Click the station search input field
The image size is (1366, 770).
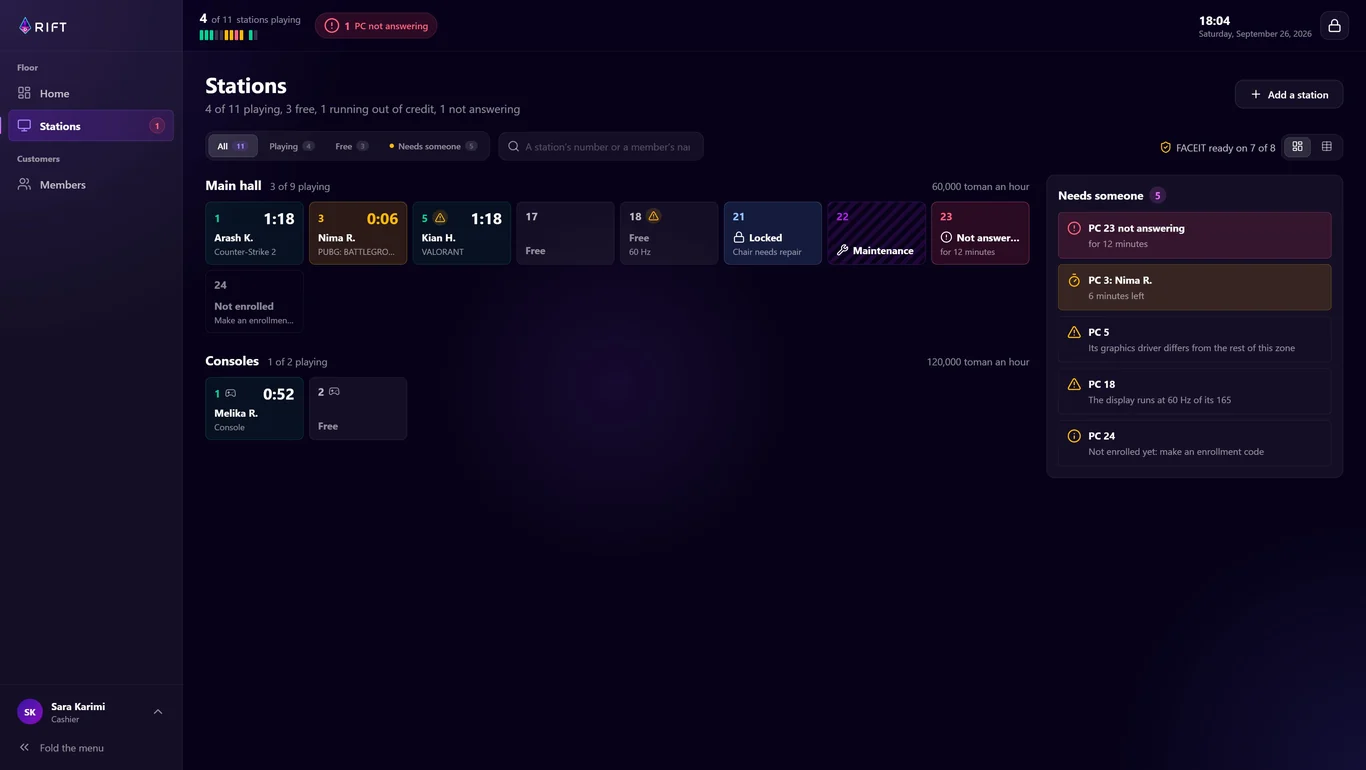click(601, 146)
